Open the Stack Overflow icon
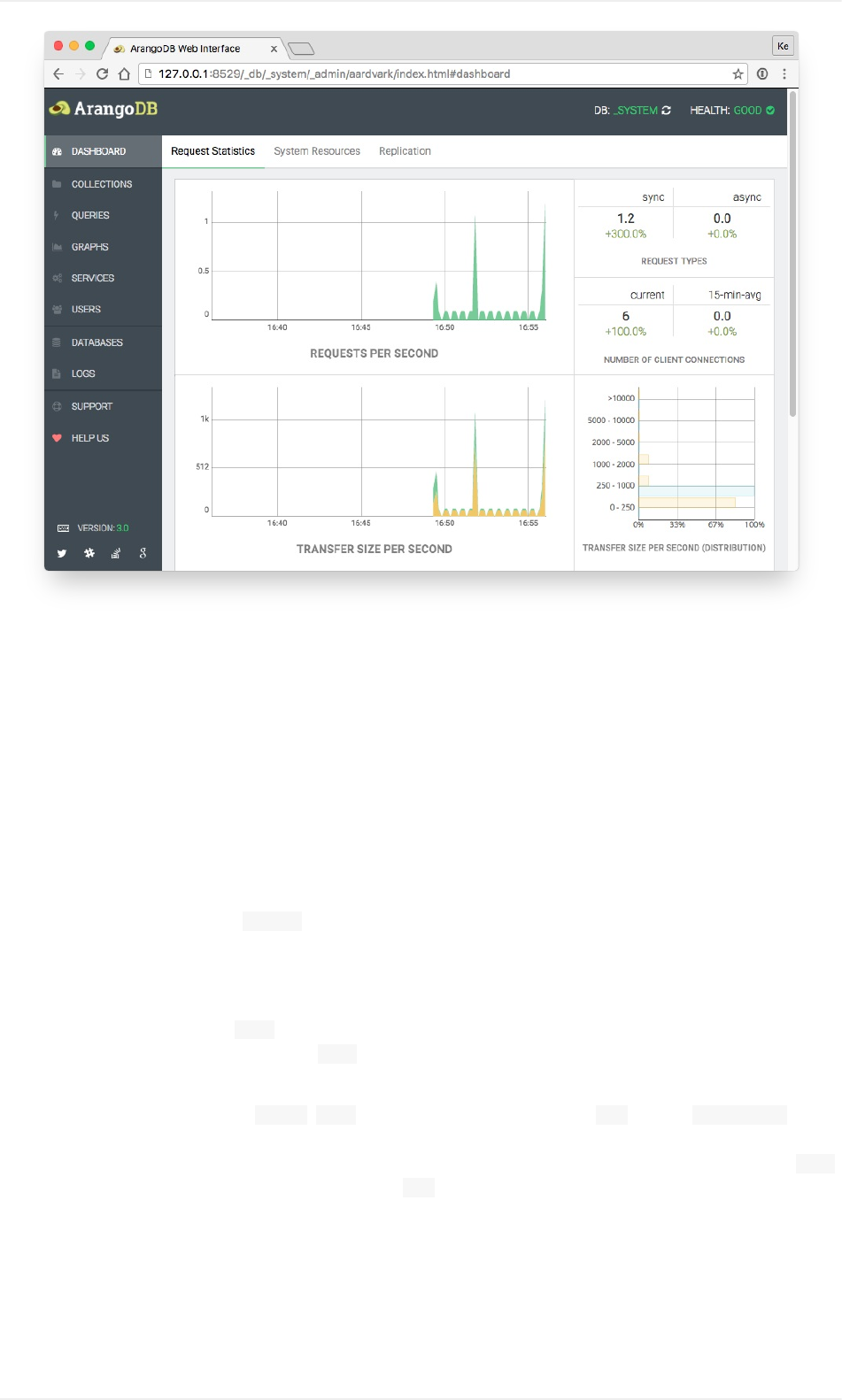842x1400 pixels. pyautogui.click(x=116, y=553)
